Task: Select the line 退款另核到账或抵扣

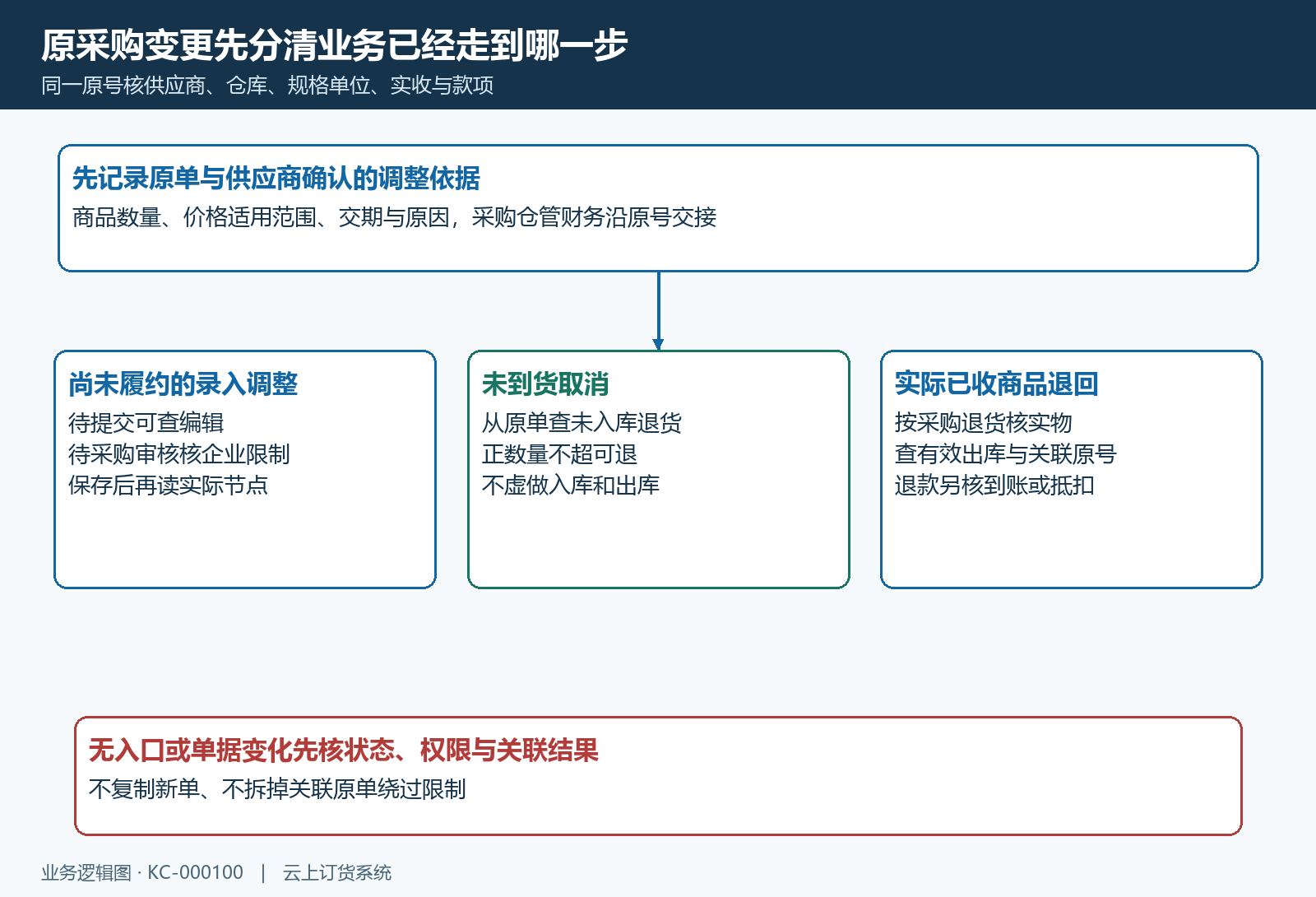Action: tap(994, 486)
